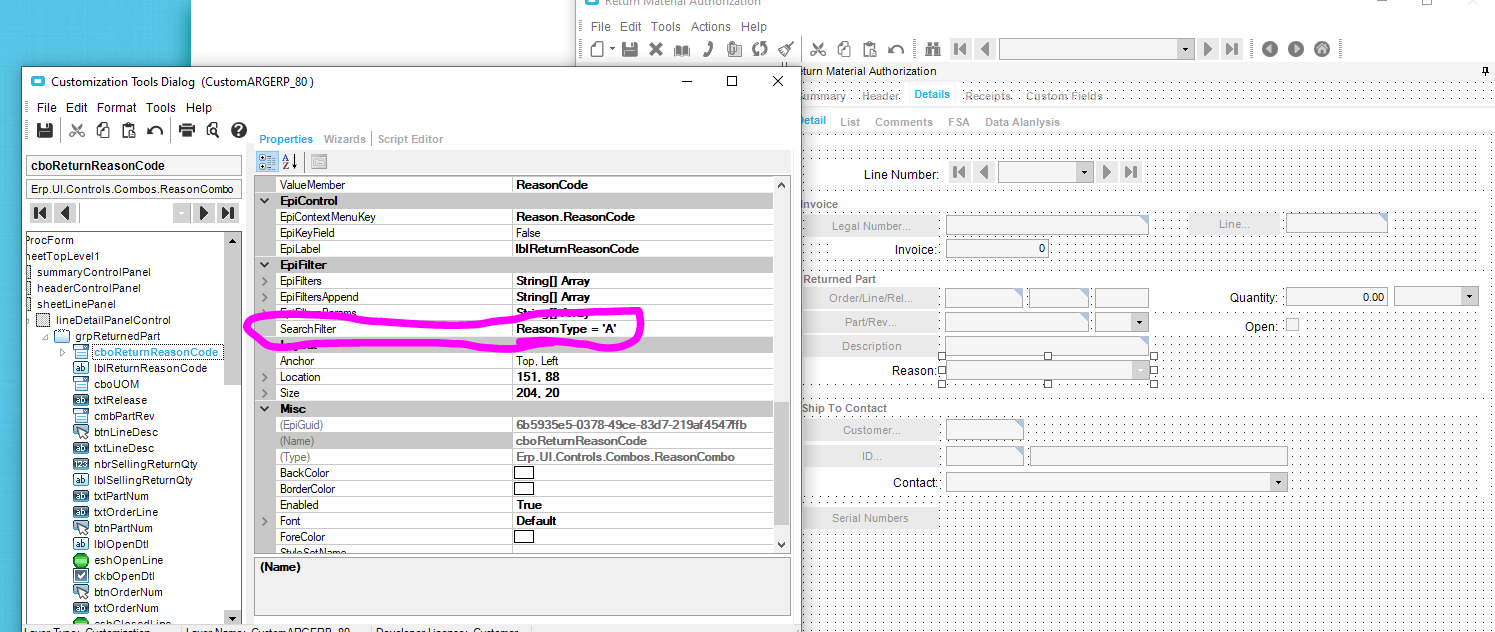Collapse the EpiFilter property category

click(x=265, y=265)
